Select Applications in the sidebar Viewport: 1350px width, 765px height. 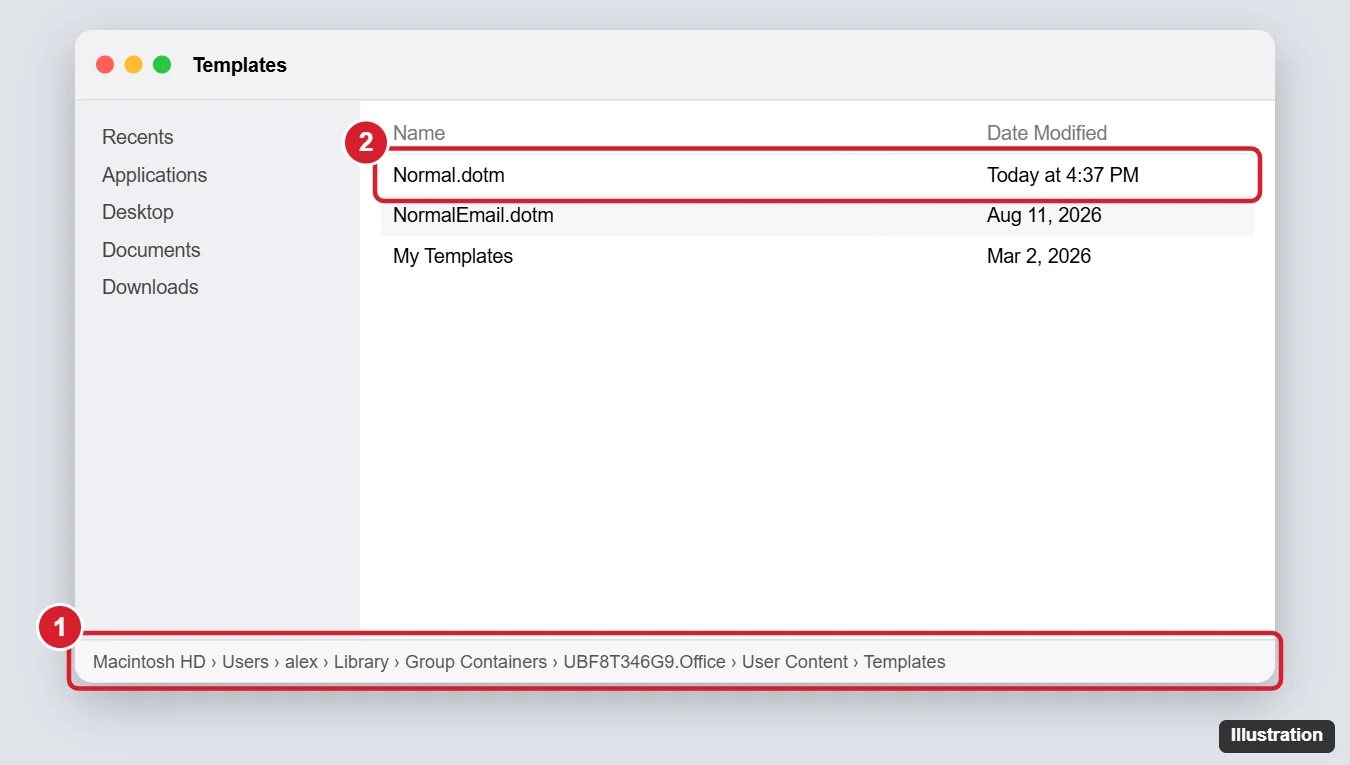click(x=154, y=175)
